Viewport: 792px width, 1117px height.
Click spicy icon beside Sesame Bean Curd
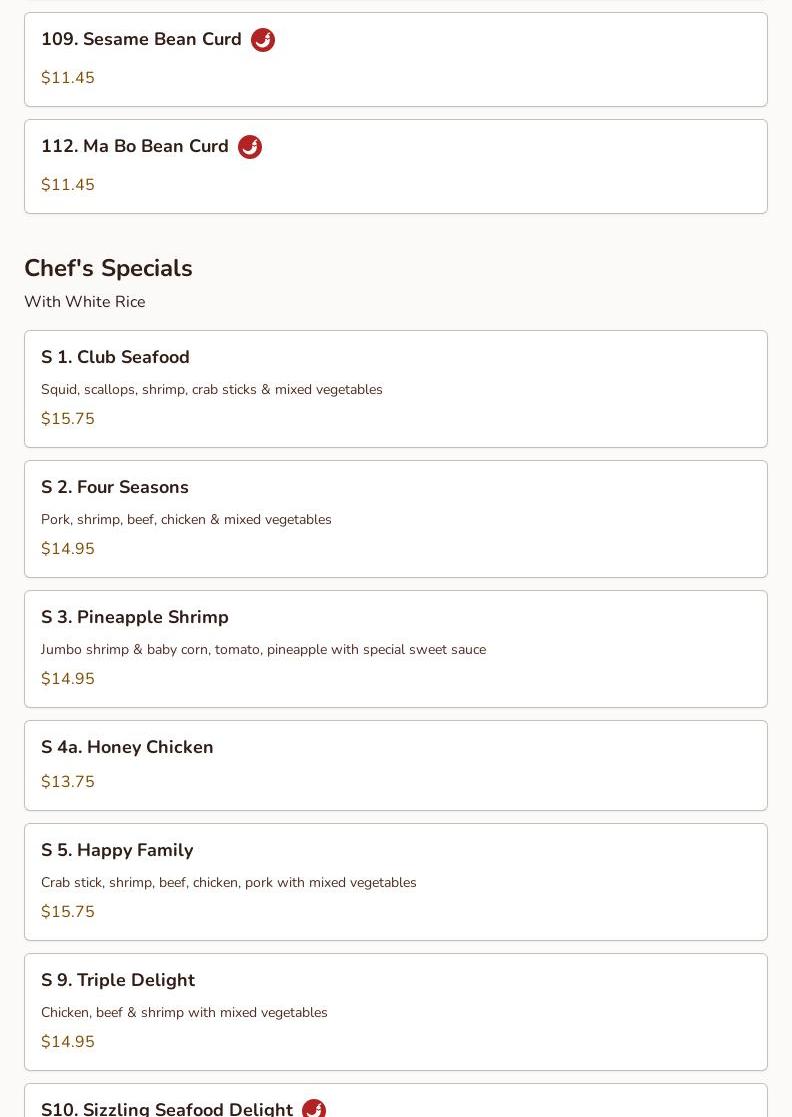pos(263,40)
